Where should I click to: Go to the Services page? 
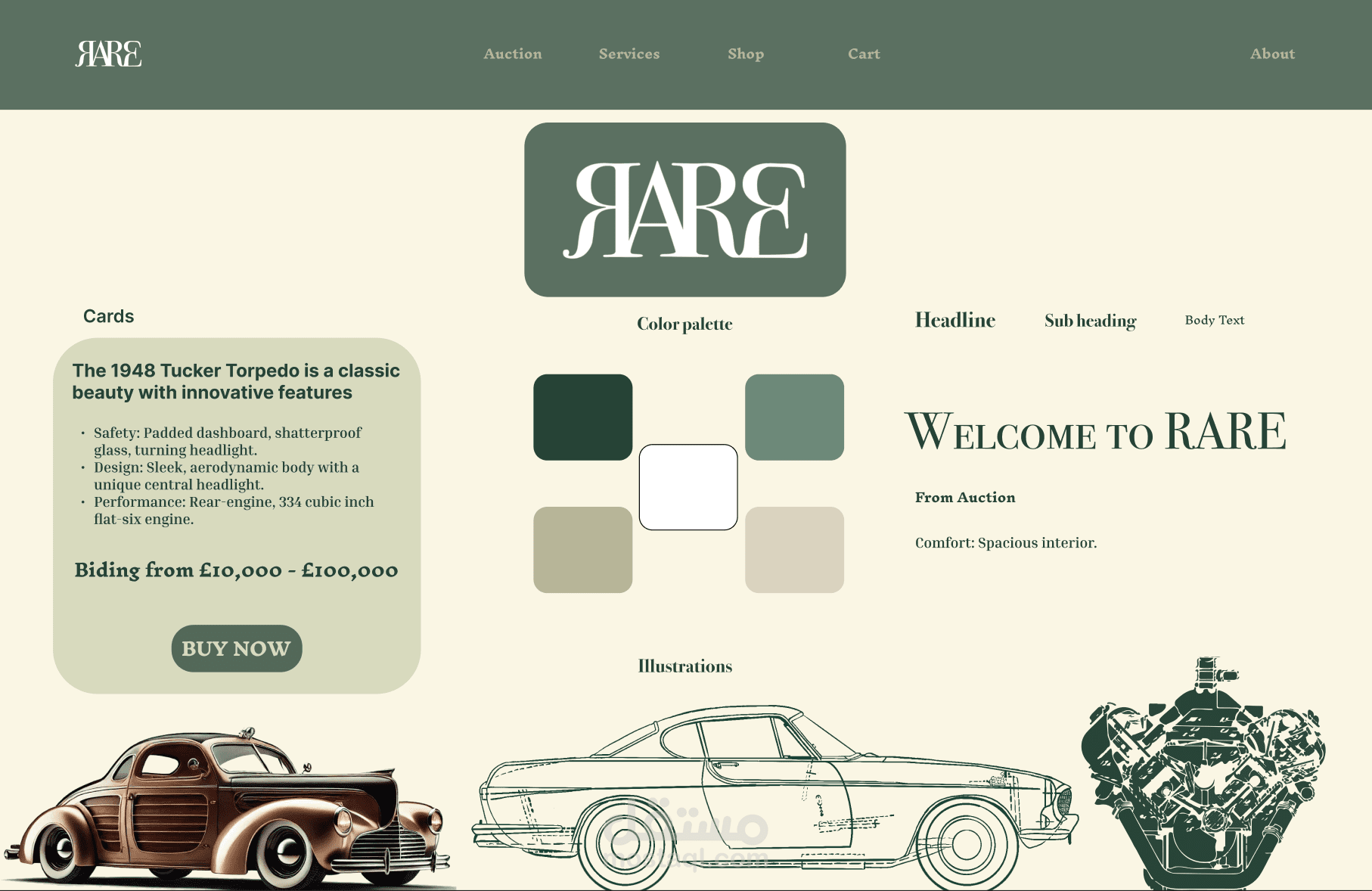point(629,54)
